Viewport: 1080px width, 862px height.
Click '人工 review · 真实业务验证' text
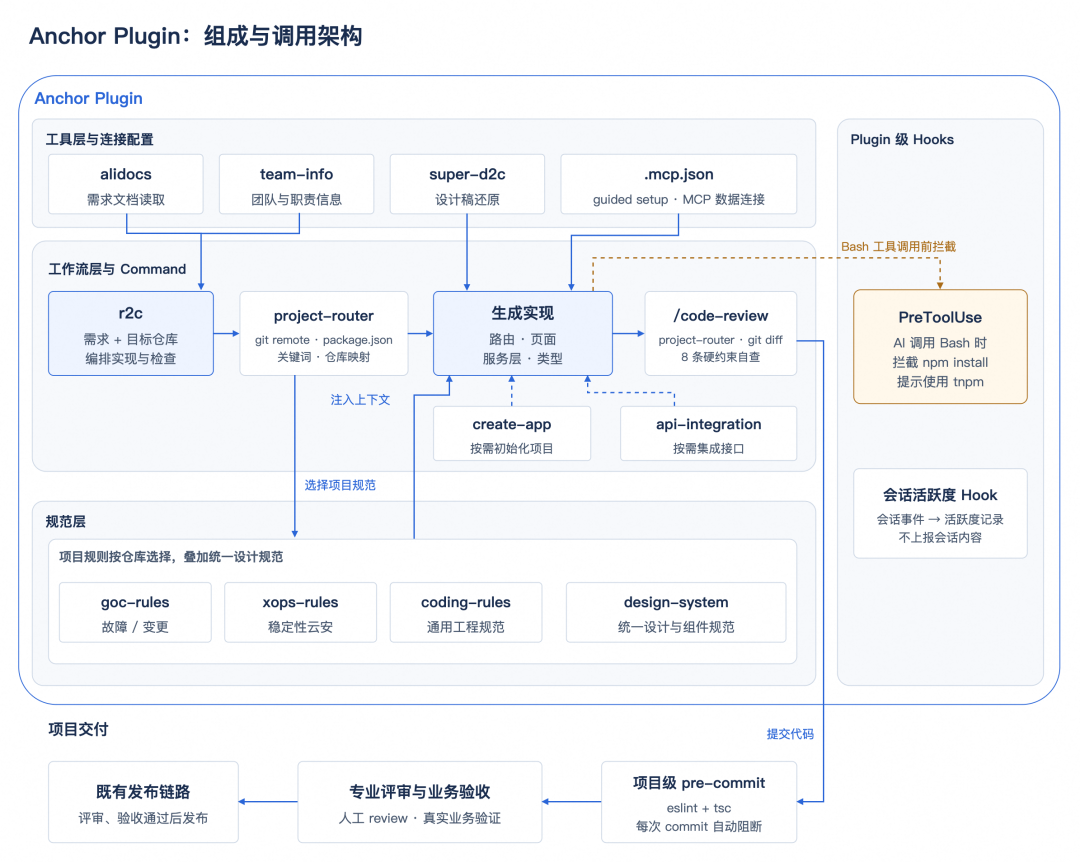coord(419,818)
